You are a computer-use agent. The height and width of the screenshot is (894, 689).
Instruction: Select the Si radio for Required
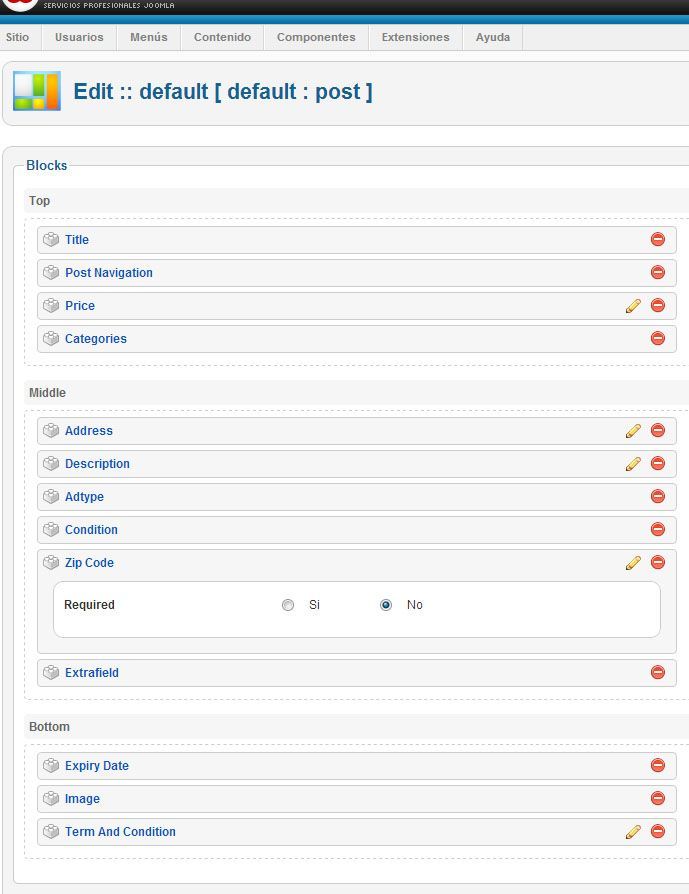click(x=288, y=605)
